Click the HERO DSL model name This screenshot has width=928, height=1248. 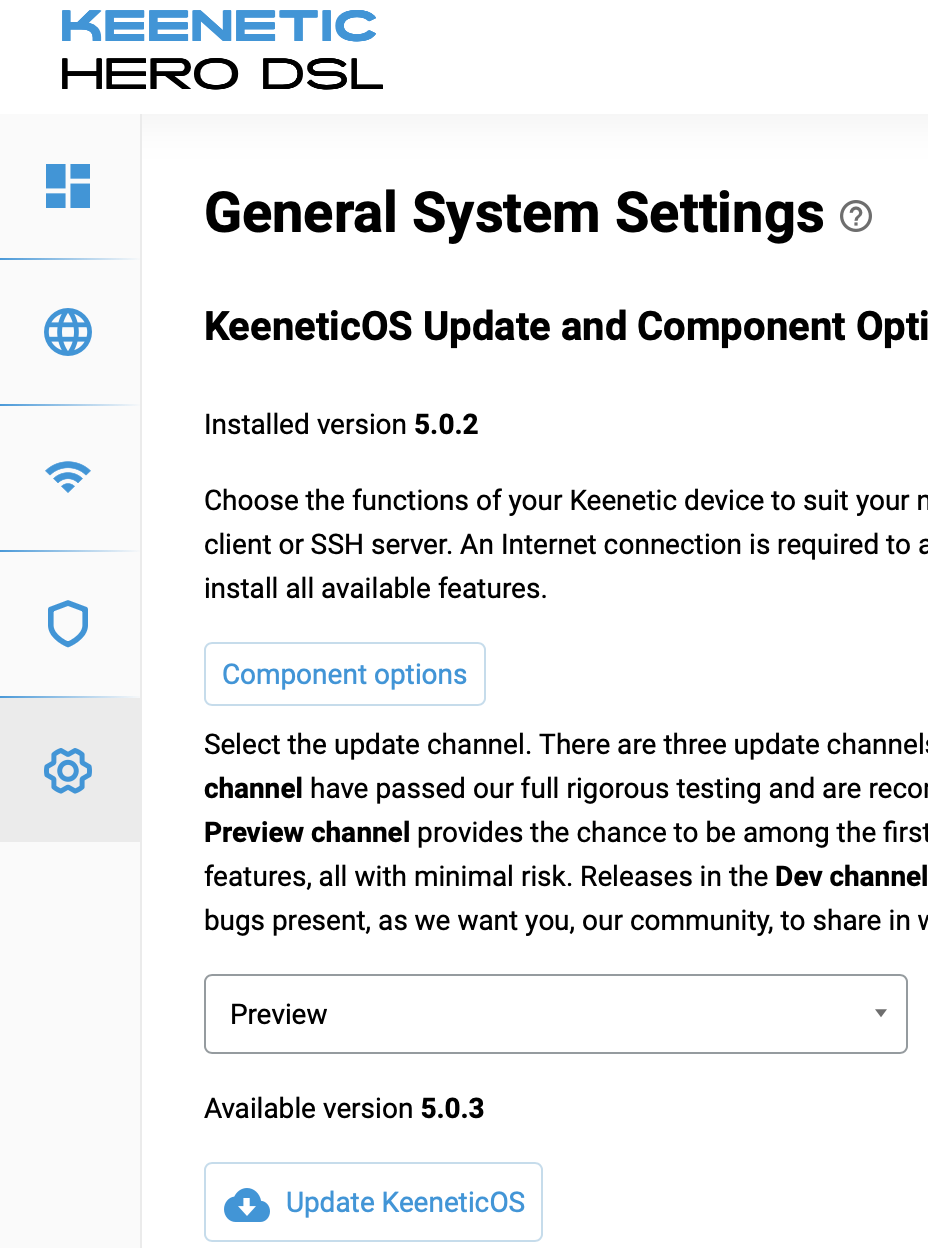point(222,74)
